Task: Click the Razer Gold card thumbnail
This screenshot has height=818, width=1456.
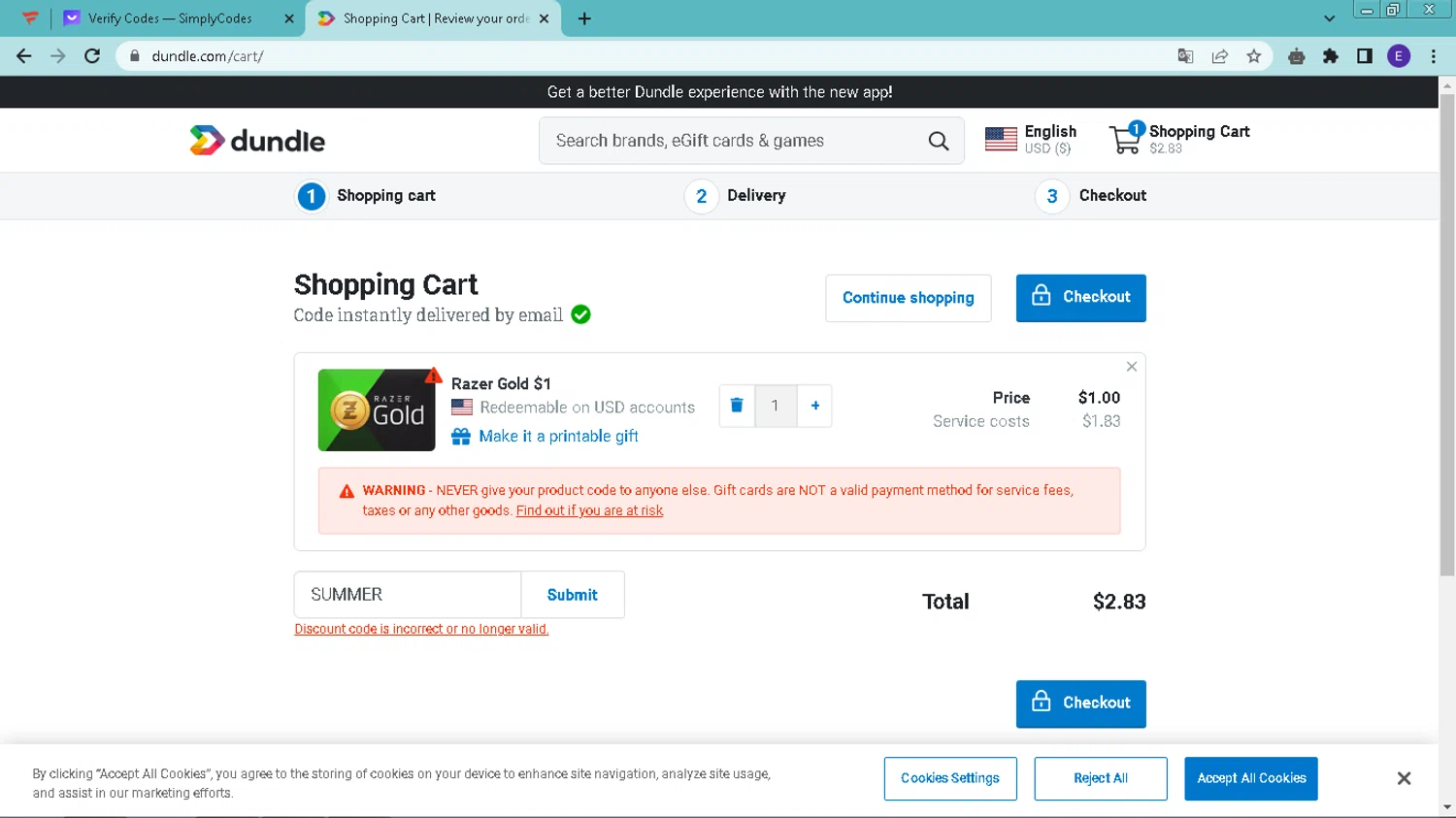Action: (x=377, y=409)
